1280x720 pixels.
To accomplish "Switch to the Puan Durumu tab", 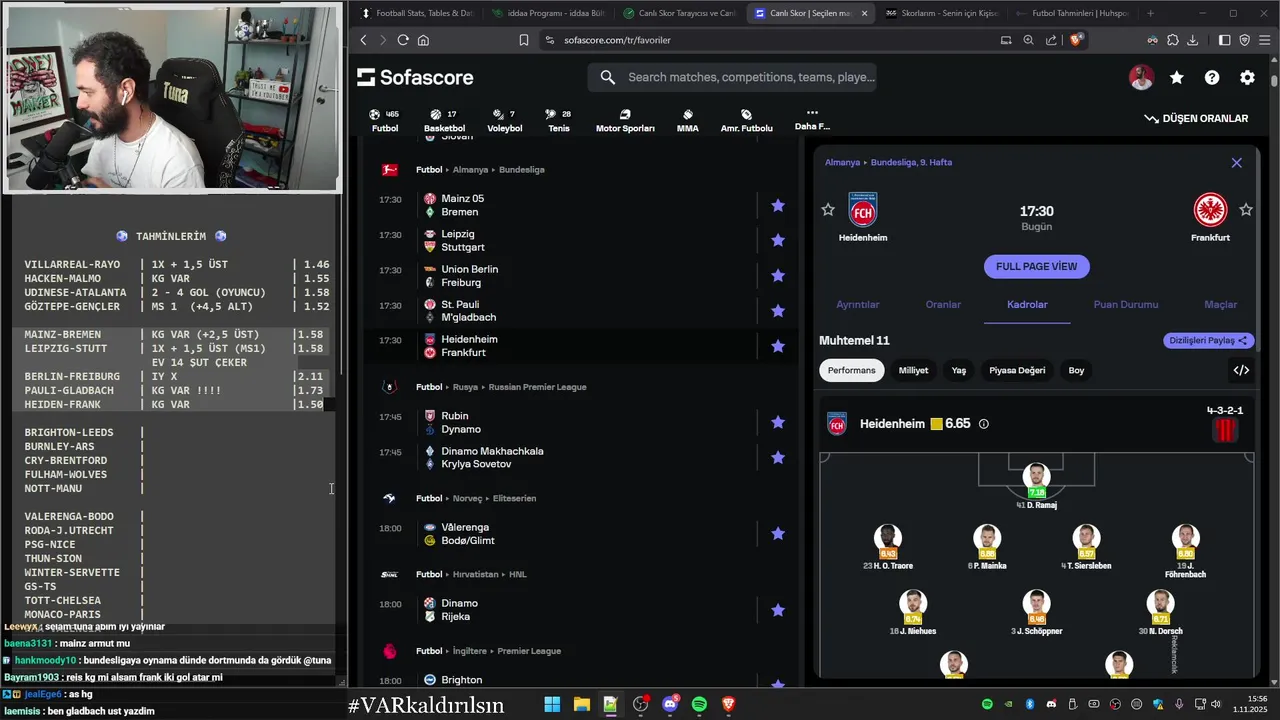I will coord(1126,304).
